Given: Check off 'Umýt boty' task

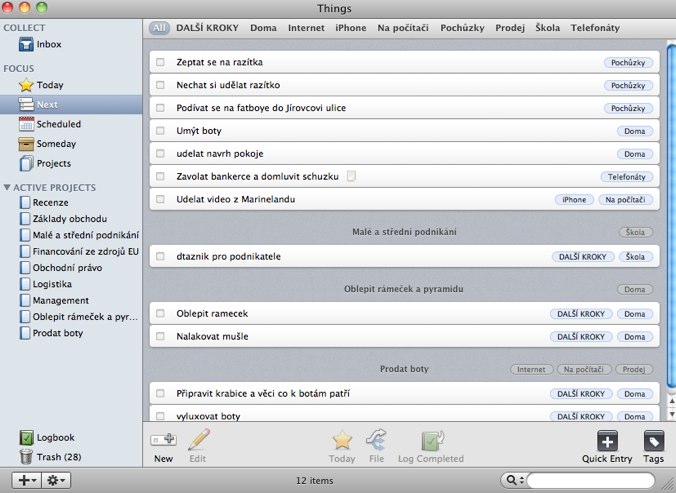Looking at the screenshot, I should coord(160,131).
